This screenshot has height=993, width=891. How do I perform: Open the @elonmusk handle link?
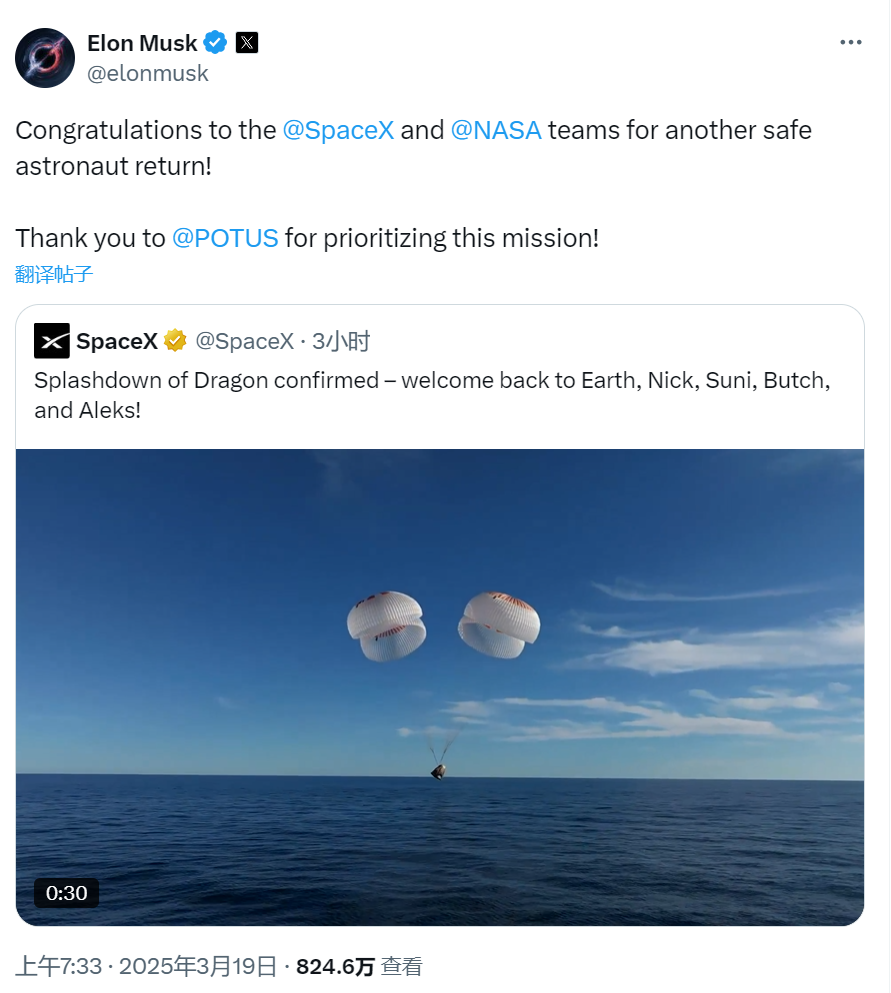point(148,73)
